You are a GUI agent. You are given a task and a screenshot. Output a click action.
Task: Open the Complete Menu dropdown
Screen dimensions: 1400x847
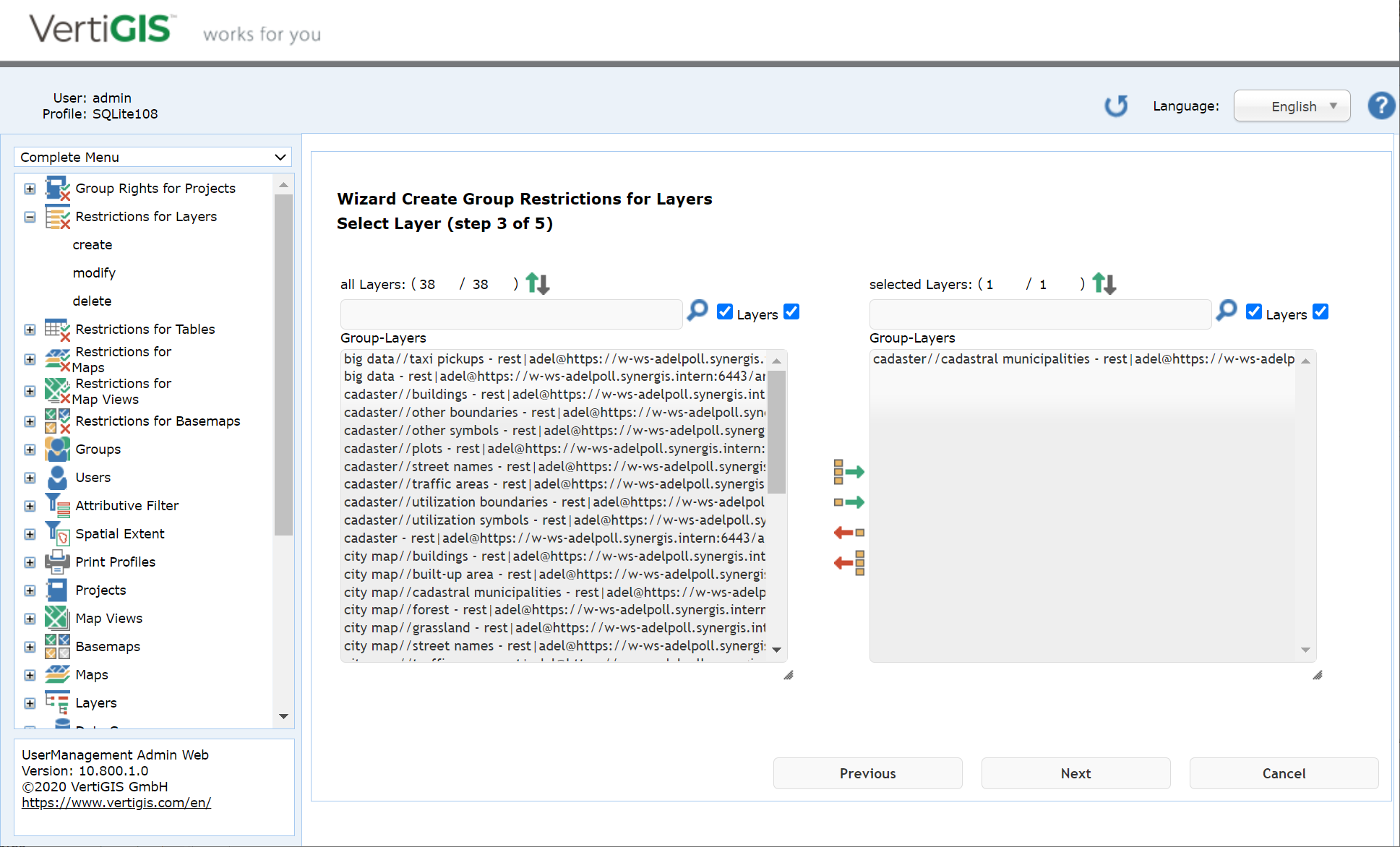pyautogui.click(x=153, y=157)
